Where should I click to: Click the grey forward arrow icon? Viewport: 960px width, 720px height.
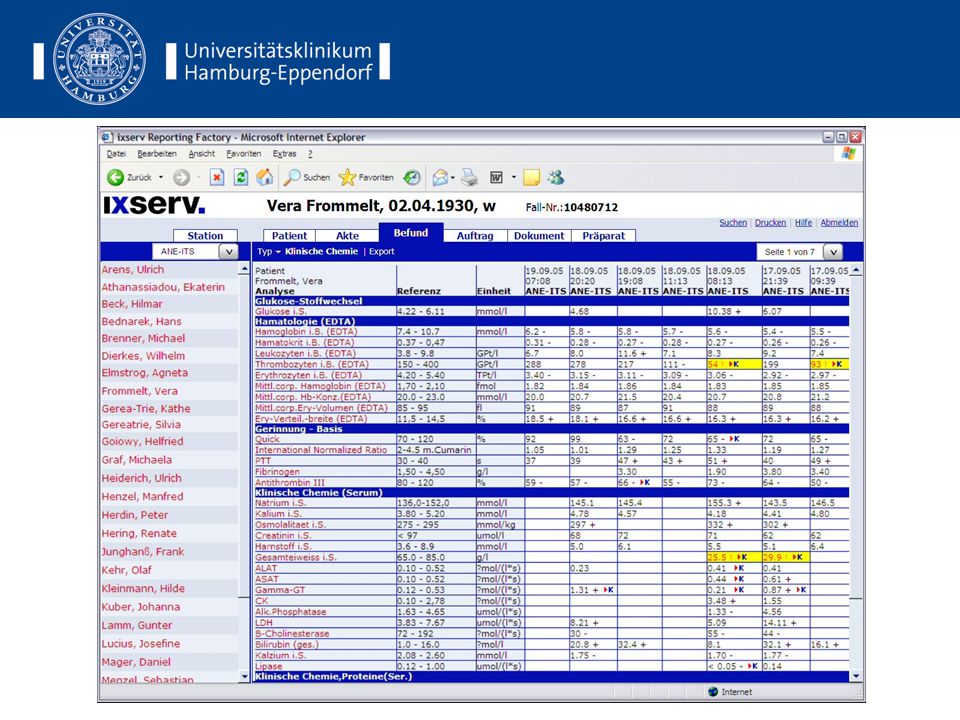(x=181, y=178)
